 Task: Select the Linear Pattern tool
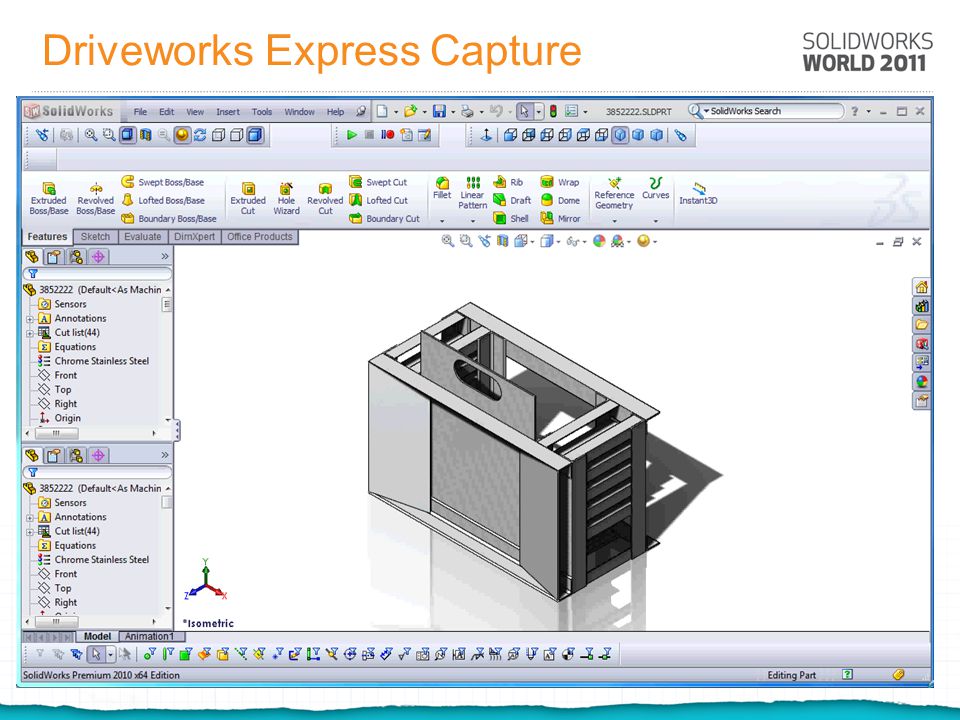point(473,193)
